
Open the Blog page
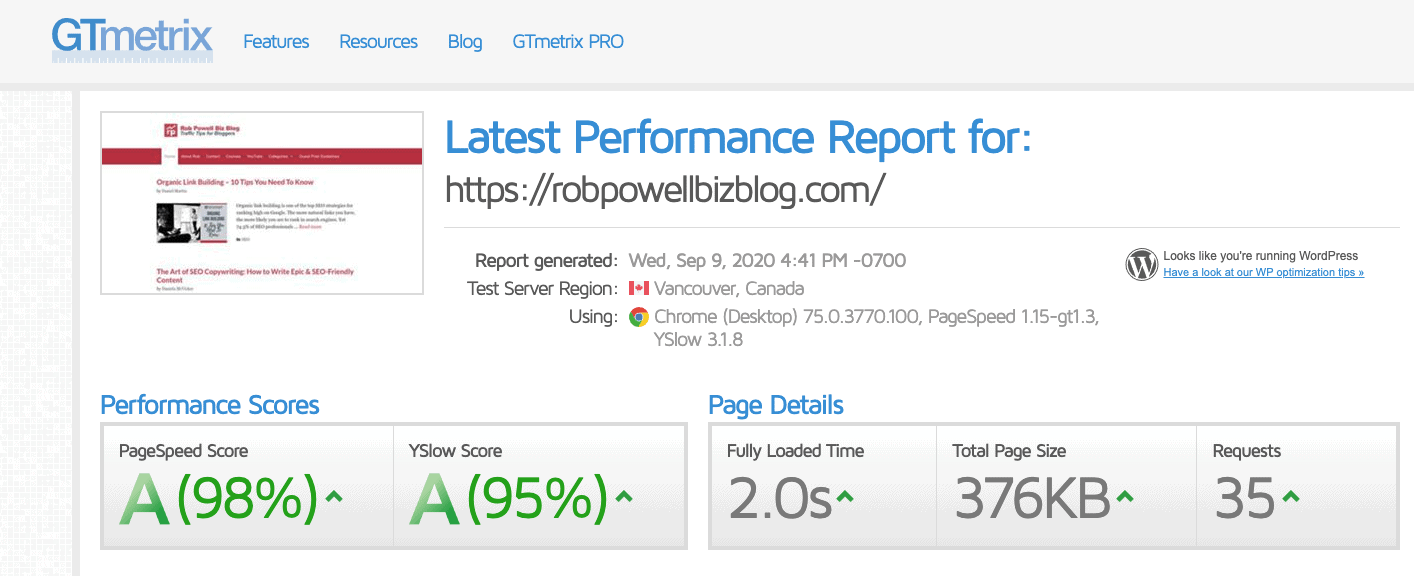pos(464,41)
